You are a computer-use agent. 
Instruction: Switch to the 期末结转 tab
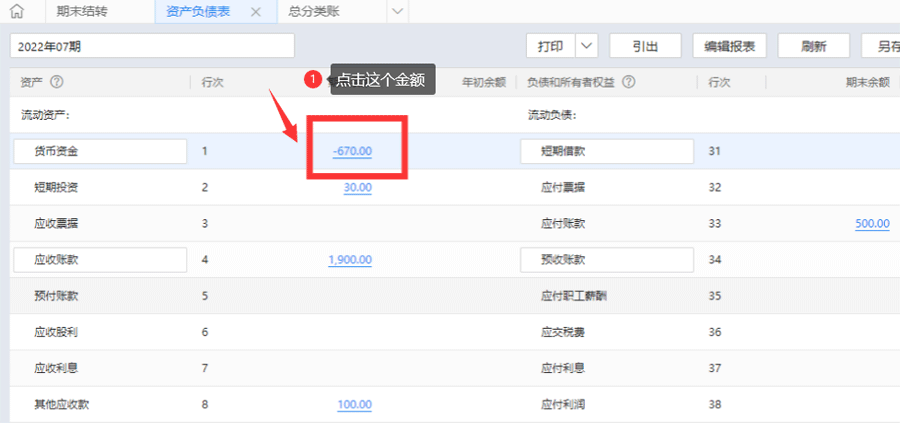[82, 11]
